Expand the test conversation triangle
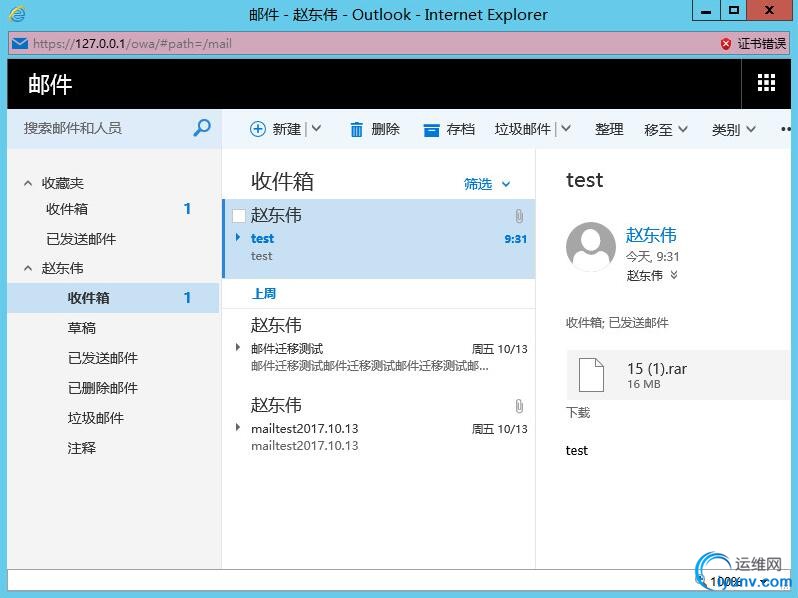This screenshot has height=598, width=798. point(238,237)
